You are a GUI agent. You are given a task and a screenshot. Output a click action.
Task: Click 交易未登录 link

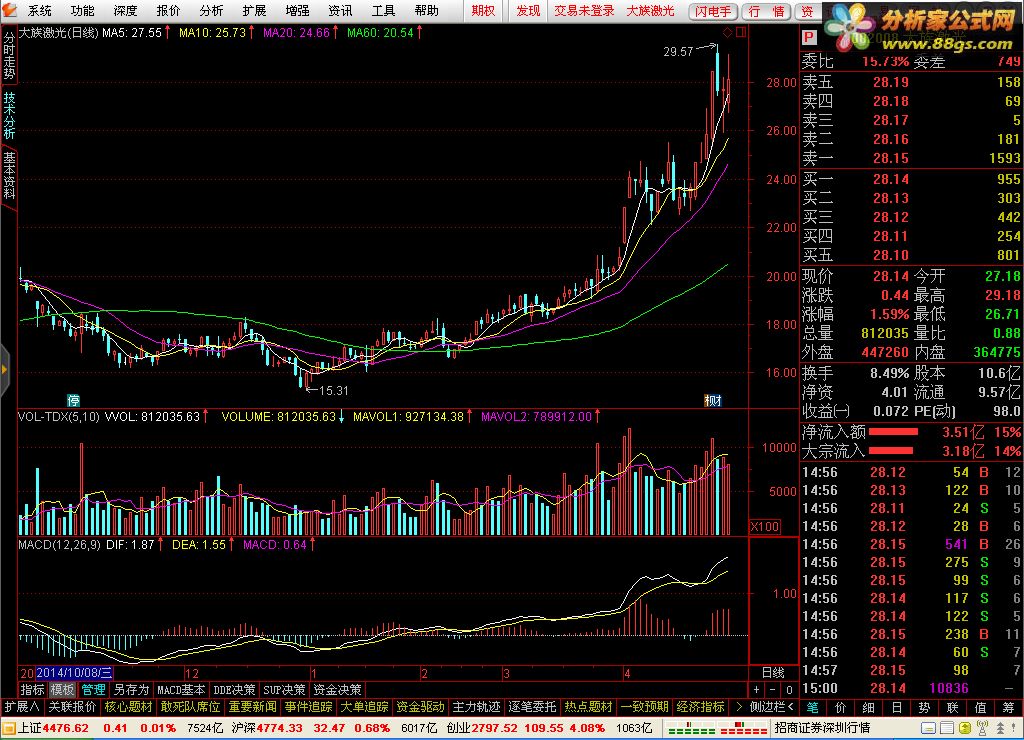[584, 10]
